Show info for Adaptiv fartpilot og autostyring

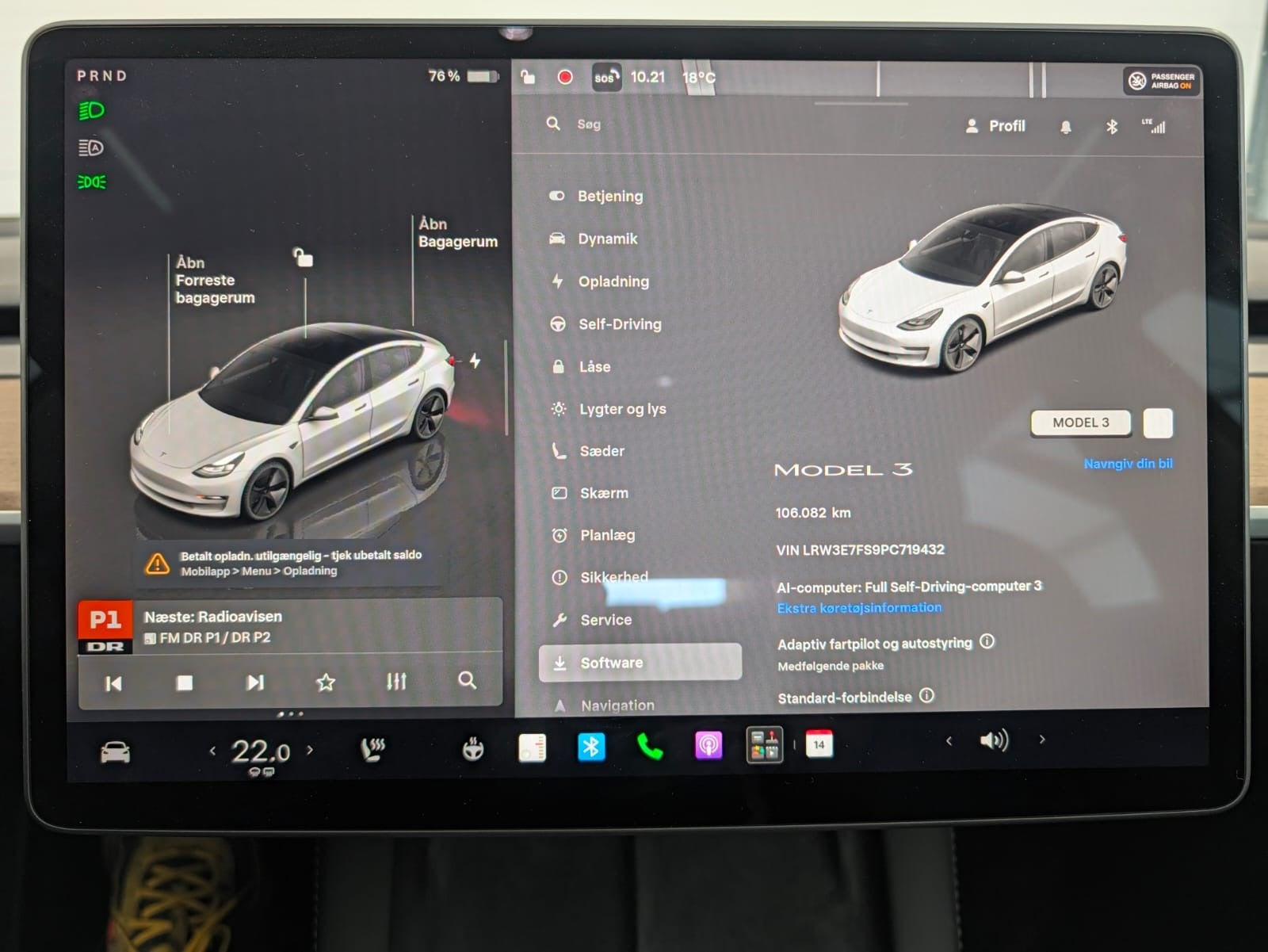point(987,641)
